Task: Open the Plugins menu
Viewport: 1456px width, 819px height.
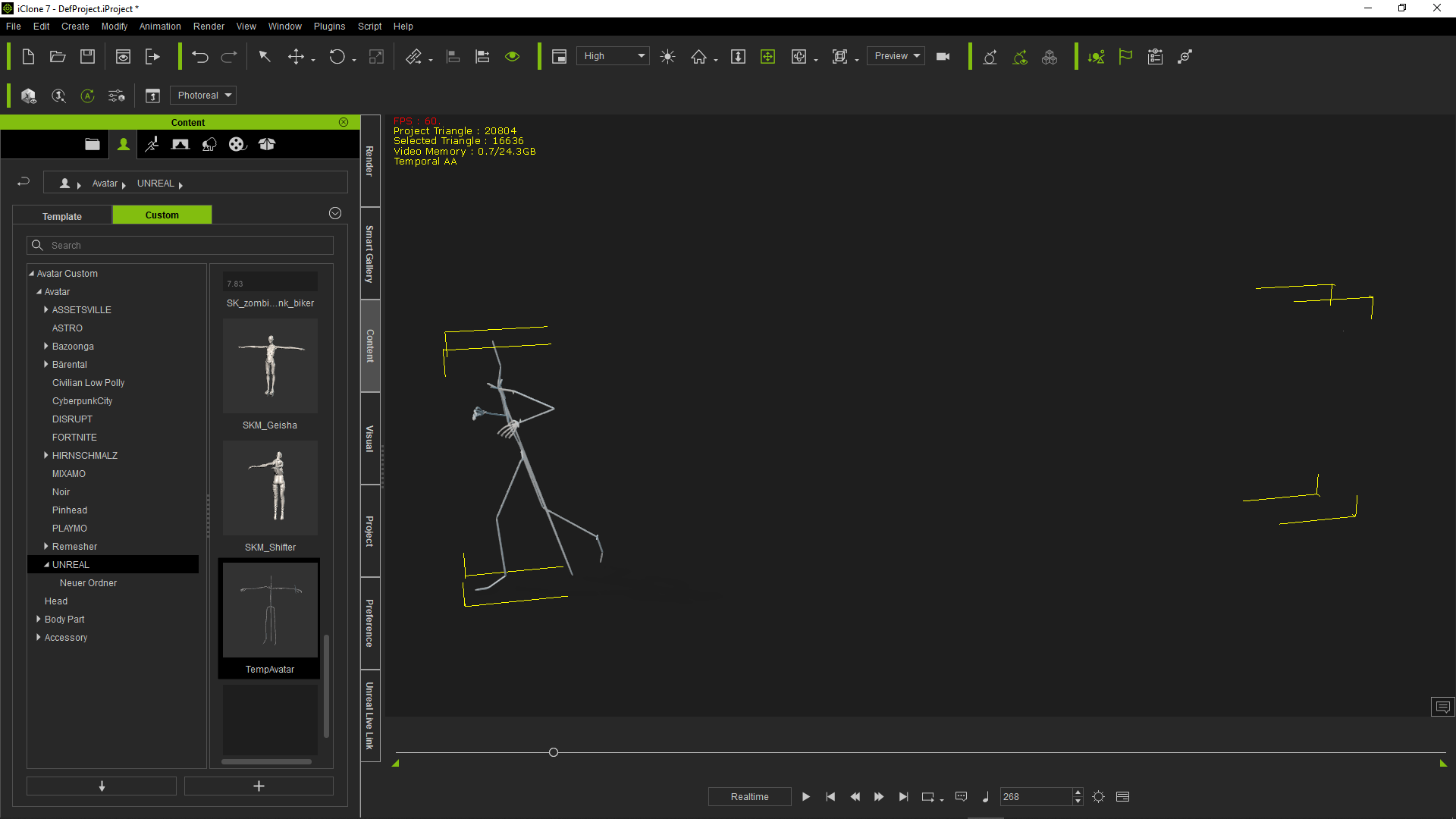Action: [x=329, y=27]
